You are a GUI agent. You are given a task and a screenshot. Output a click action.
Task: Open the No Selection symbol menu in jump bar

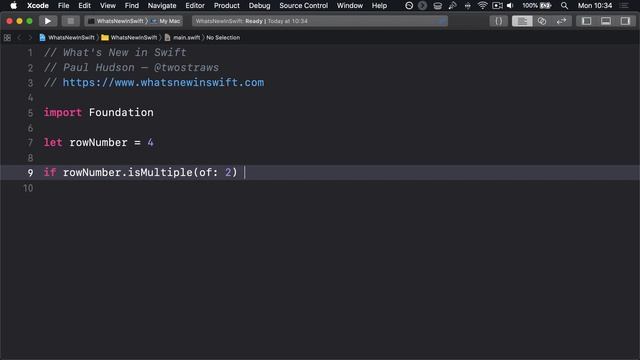point(223,38)
